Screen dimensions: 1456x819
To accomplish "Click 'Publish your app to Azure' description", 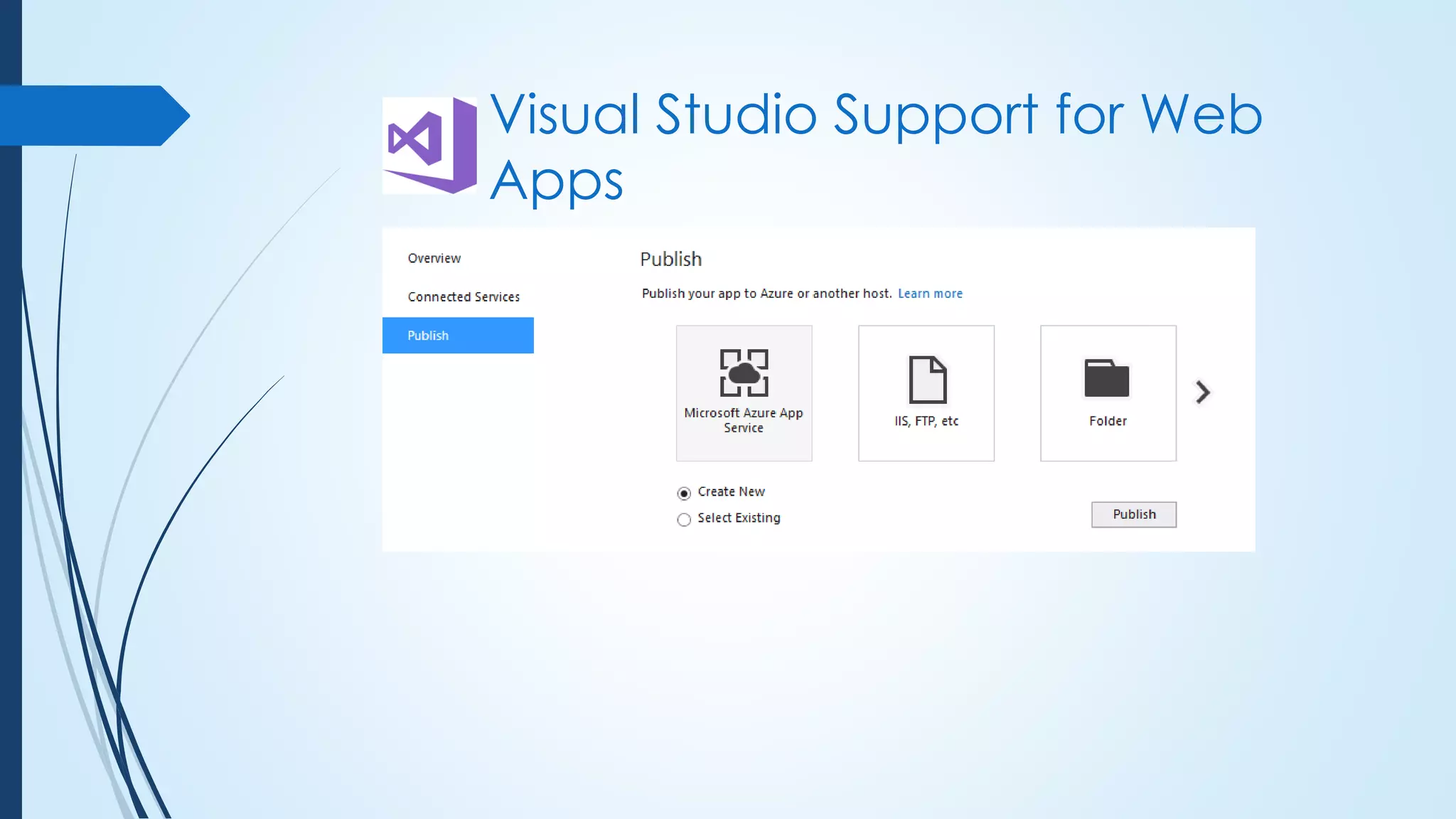I will point(766,294).
